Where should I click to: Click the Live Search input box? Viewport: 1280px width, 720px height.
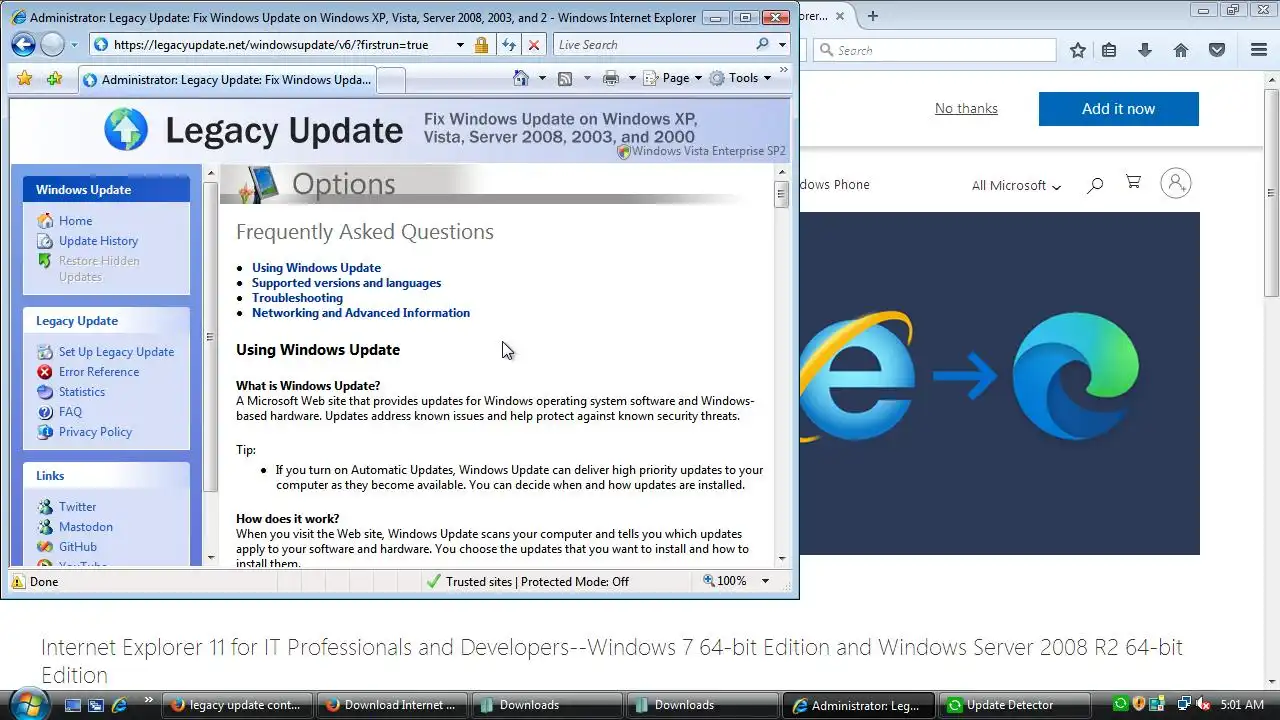point(652,44)
